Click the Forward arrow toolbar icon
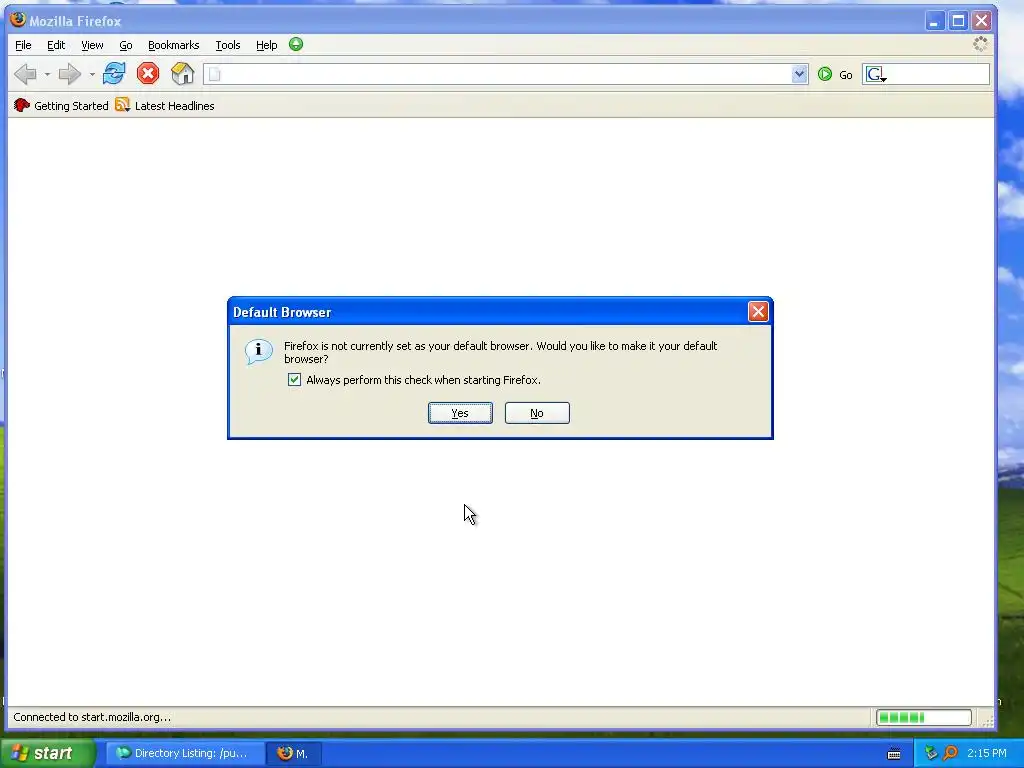The image size is (1024, 768). pyautogui.click(x=69, y=74)
